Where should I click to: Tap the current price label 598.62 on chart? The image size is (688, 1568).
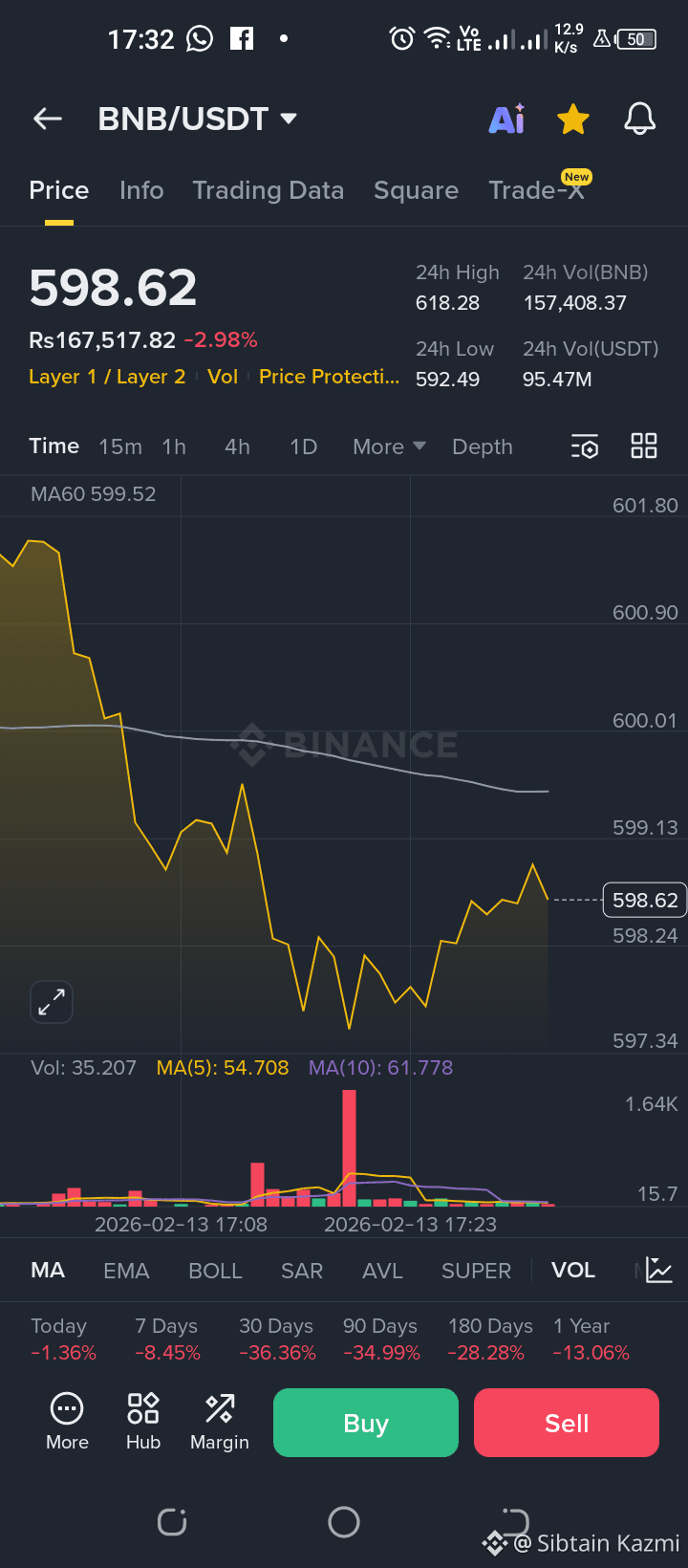pyautogui.click(x=645, y=901)
